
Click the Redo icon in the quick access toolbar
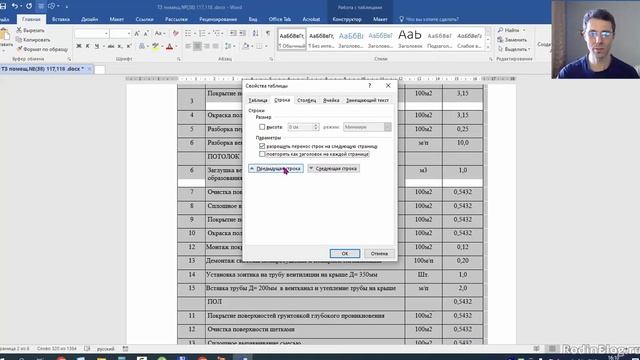(x=29, y=6)
